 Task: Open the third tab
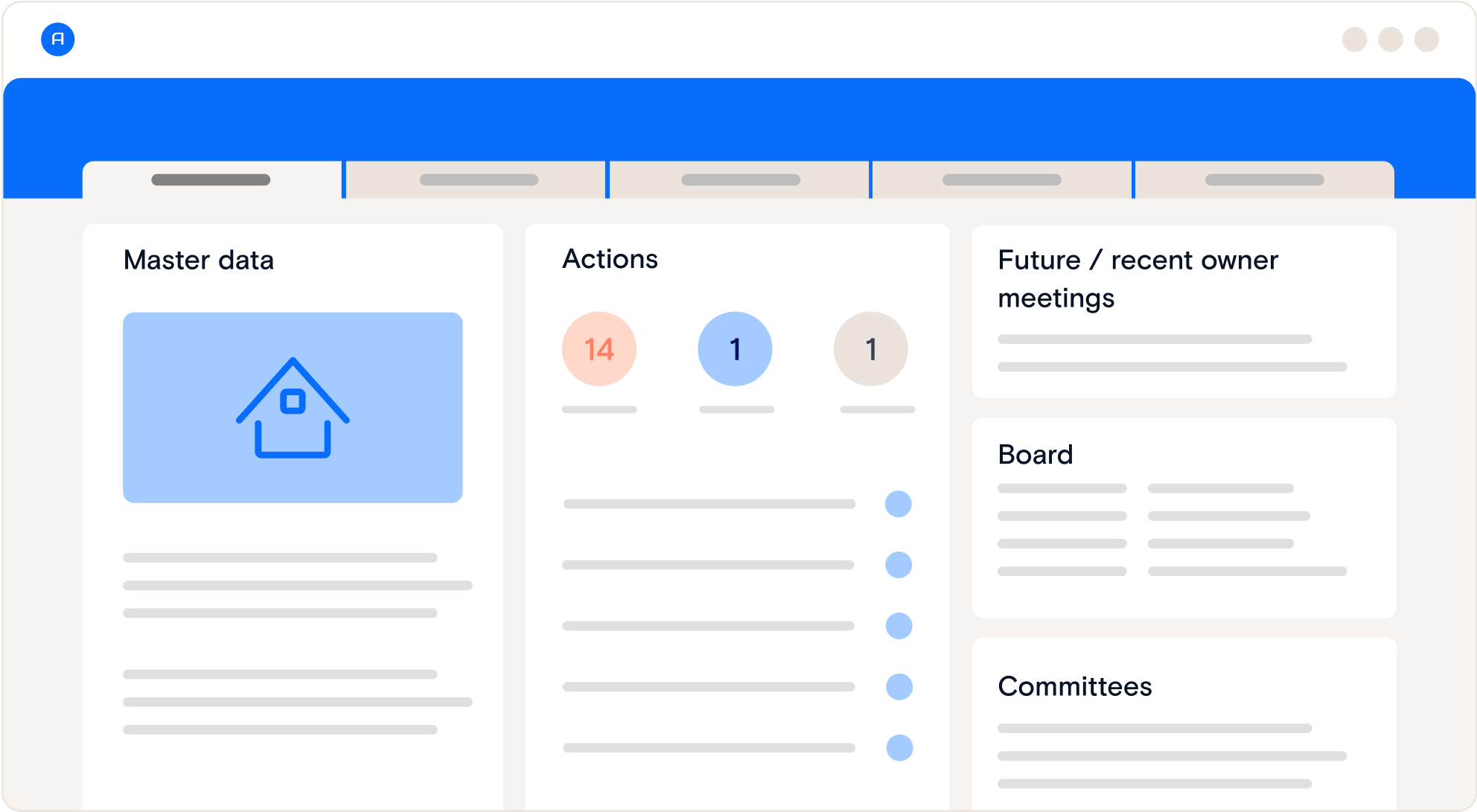pos(740,180)
